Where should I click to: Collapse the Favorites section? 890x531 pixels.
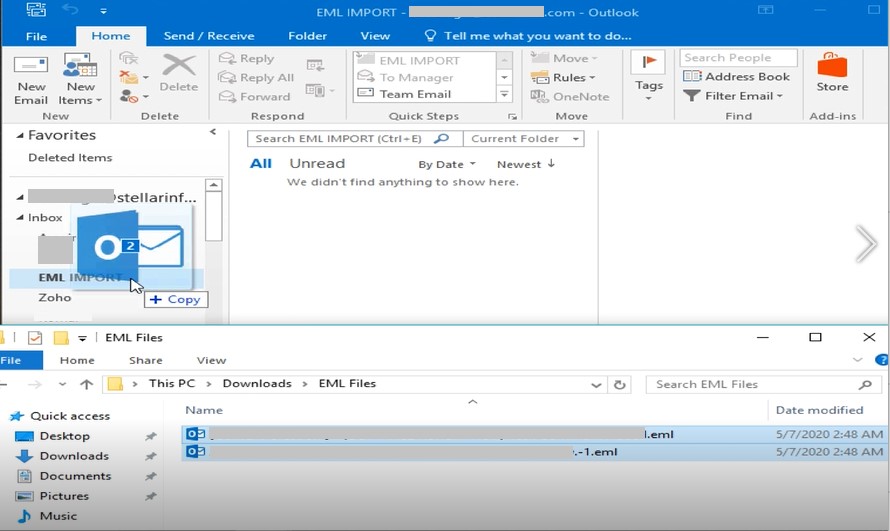[x=20, y=135]
